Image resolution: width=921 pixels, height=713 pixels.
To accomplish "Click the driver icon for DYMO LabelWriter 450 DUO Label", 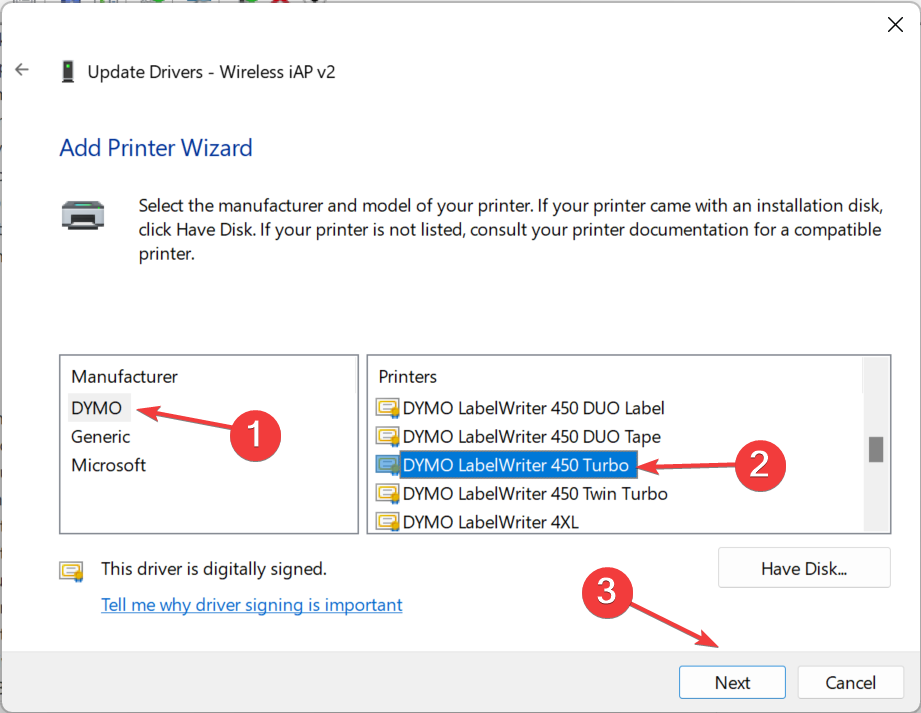I will pyautogui.click(x=389, y=407).
